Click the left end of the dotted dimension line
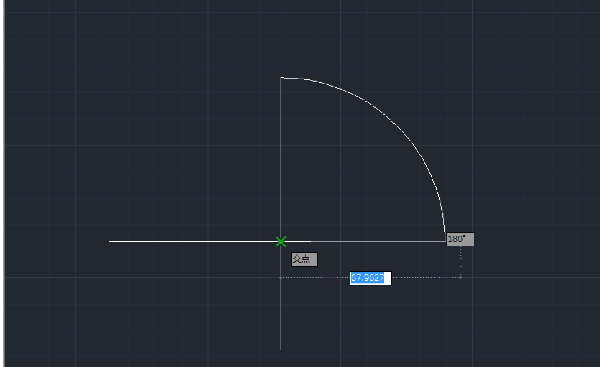Screen dimensions: 600x367 point(280,277)
